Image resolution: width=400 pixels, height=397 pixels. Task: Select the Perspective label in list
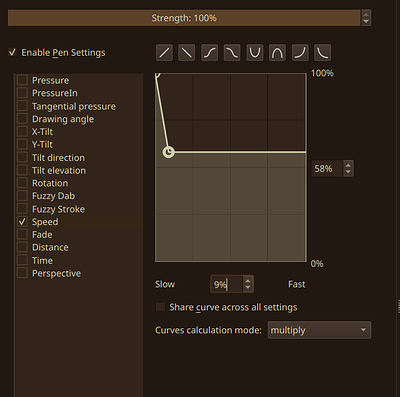56,273
